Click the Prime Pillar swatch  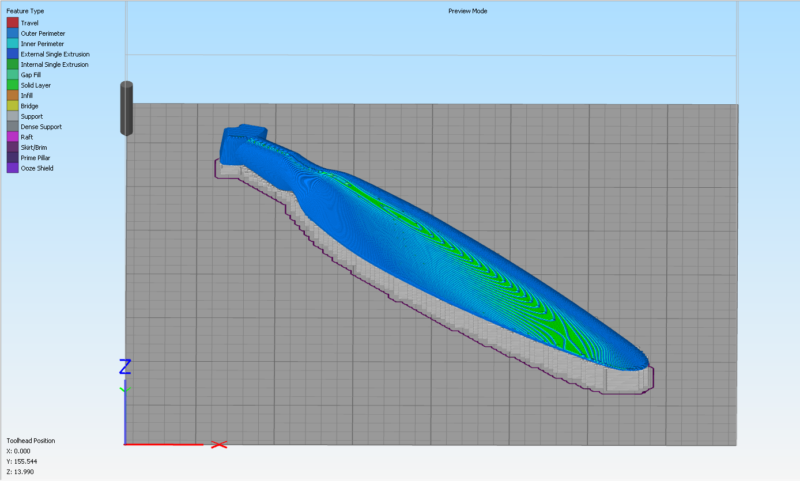(x=12, y=158)
